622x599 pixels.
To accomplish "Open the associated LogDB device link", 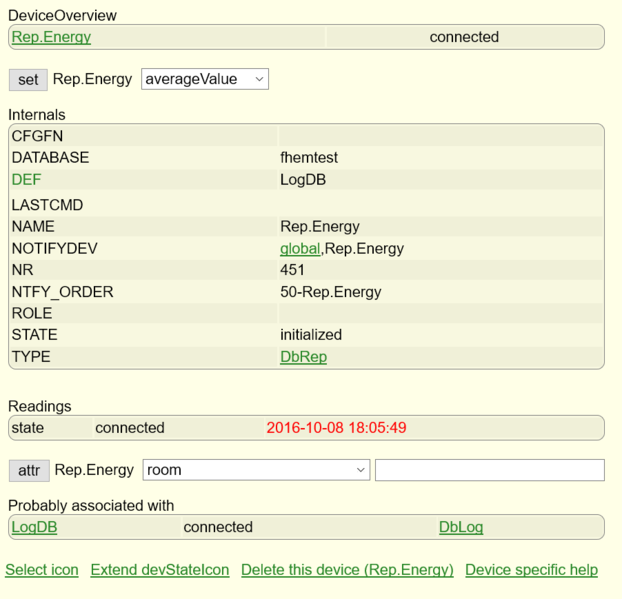I will tap(34, 527).
